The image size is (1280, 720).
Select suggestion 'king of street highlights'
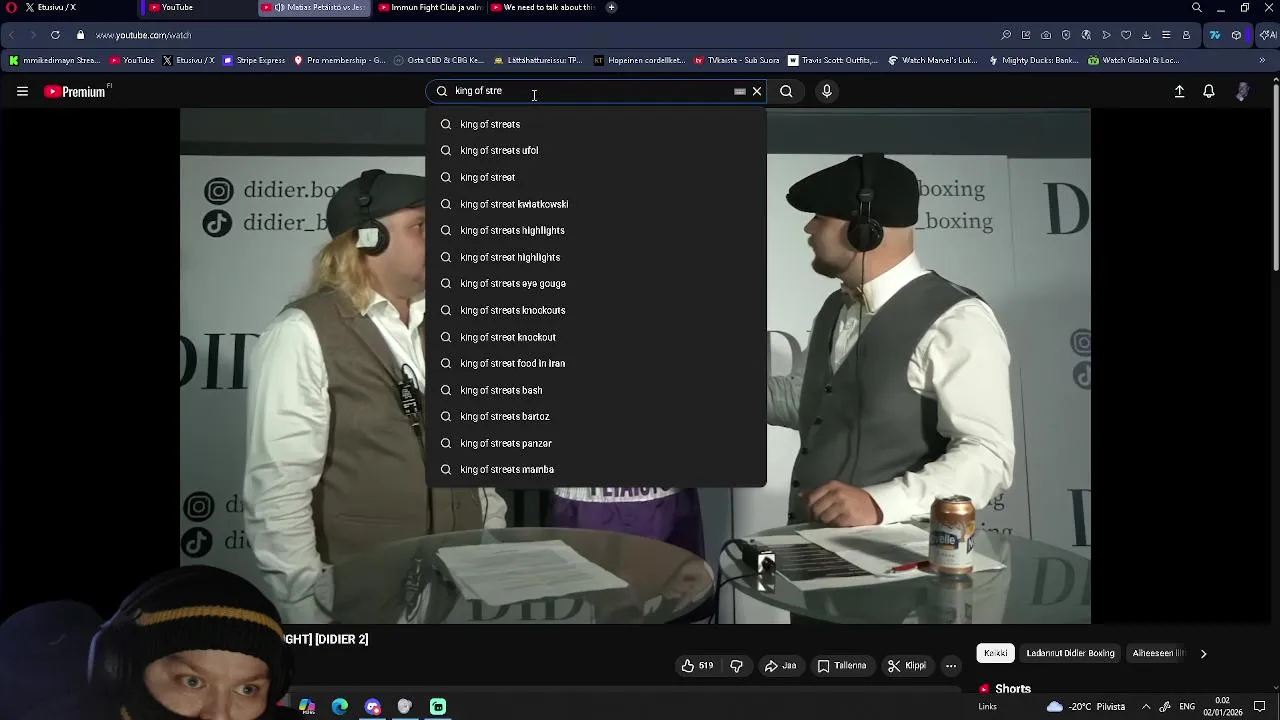coord(596,257)
